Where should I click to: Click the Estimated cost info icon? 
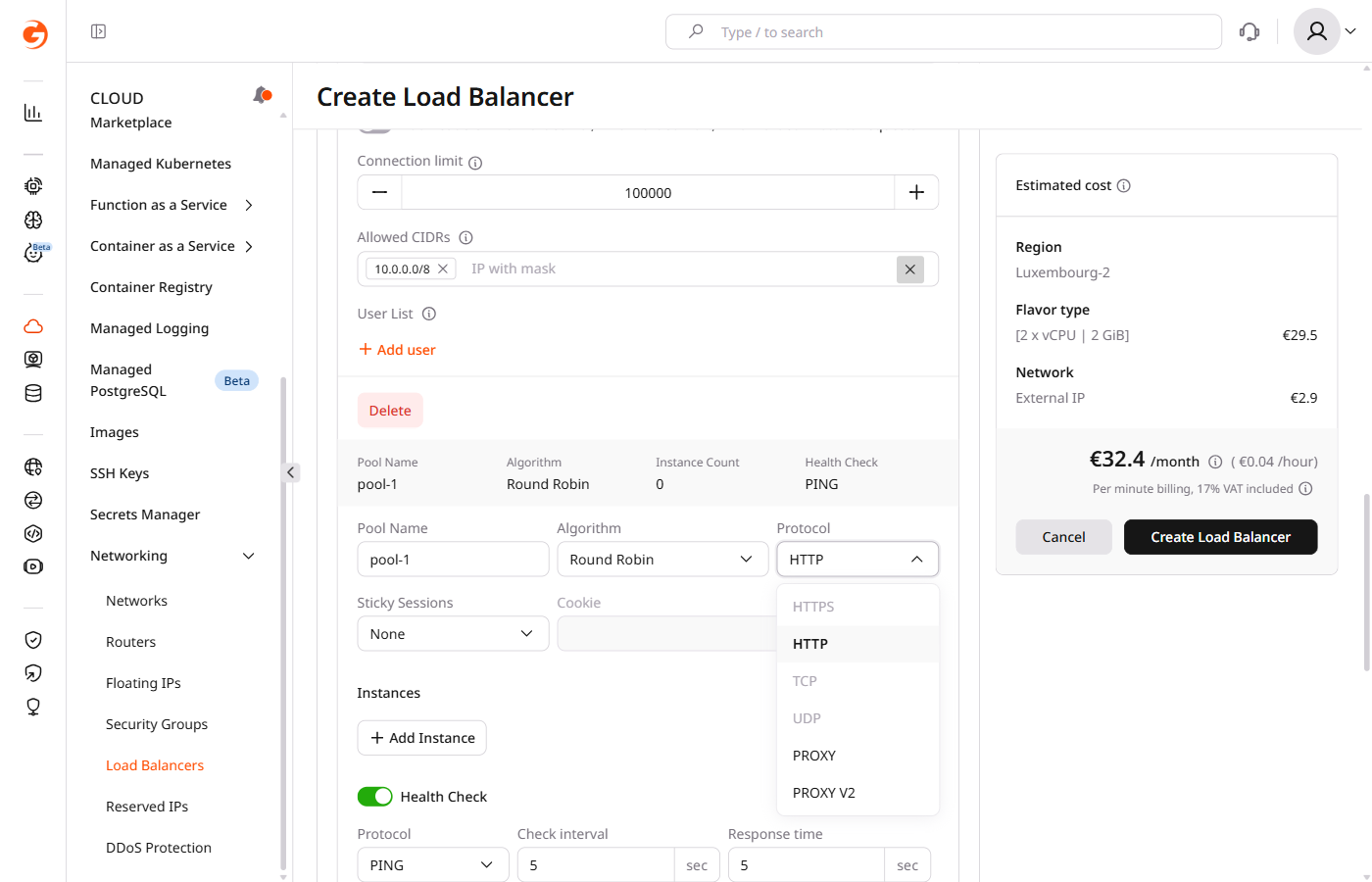[x=1124, y=185]
